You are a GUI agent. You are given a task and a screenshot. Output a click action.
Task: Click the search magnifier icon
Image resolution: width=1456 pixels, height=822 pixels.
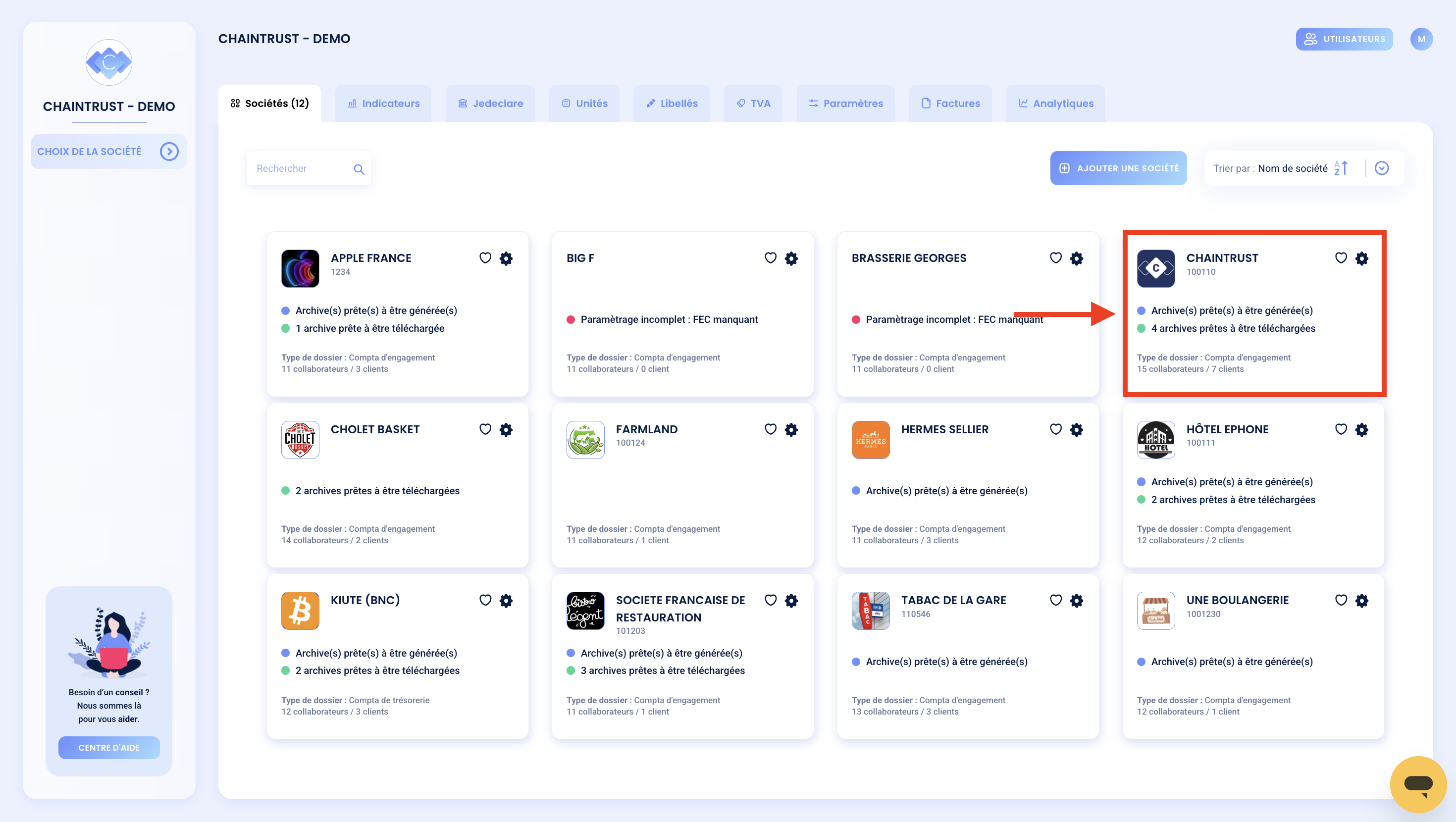[359, 169]
